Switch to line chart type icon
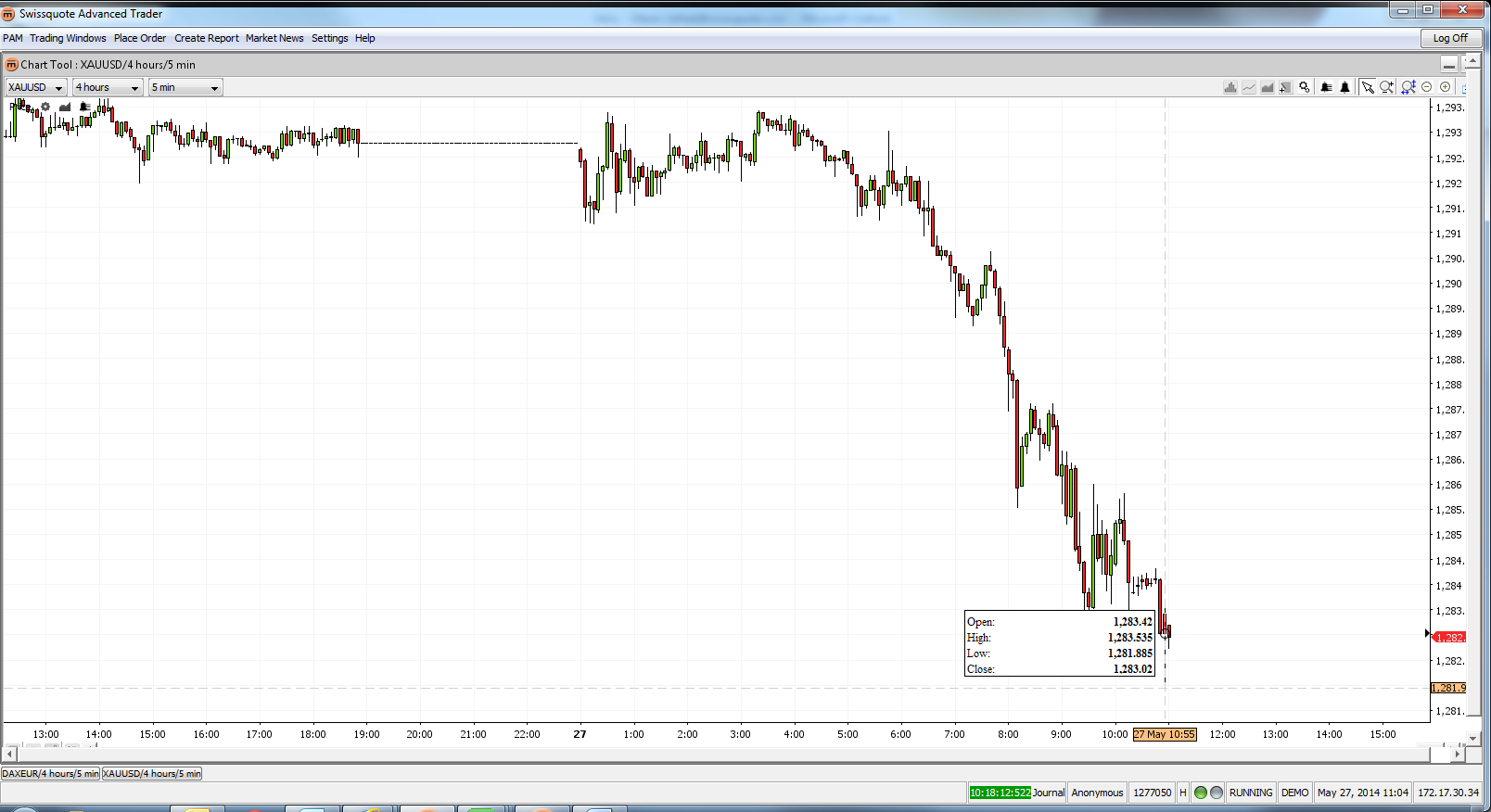The height and width of the screenshot is (812, 1491). pos(1249,87)
